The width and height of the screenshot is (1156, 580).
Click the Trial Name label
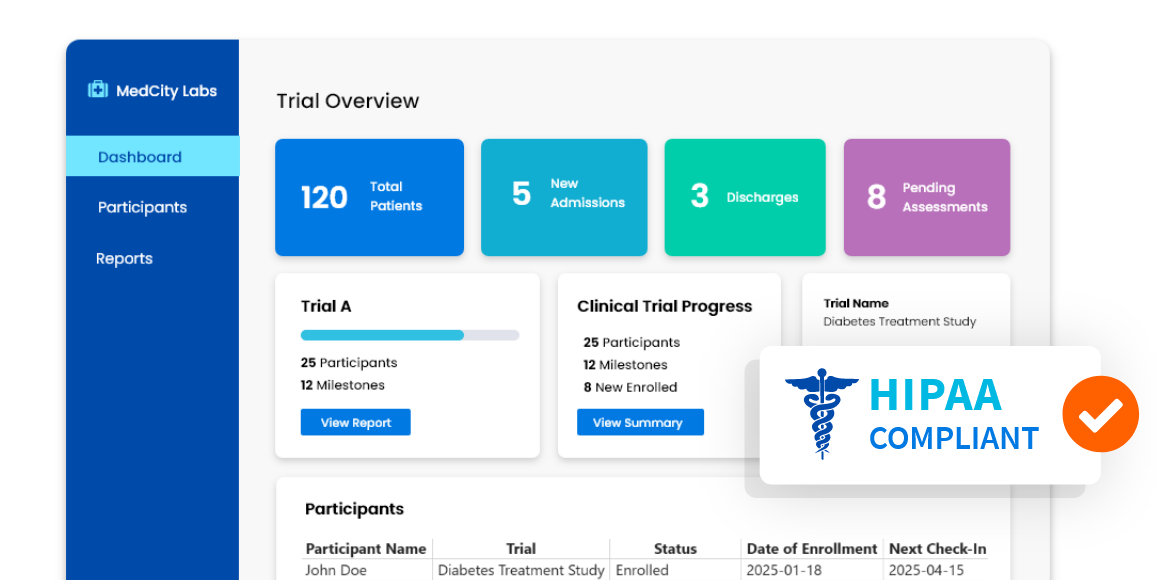click(x=856, y=303)
